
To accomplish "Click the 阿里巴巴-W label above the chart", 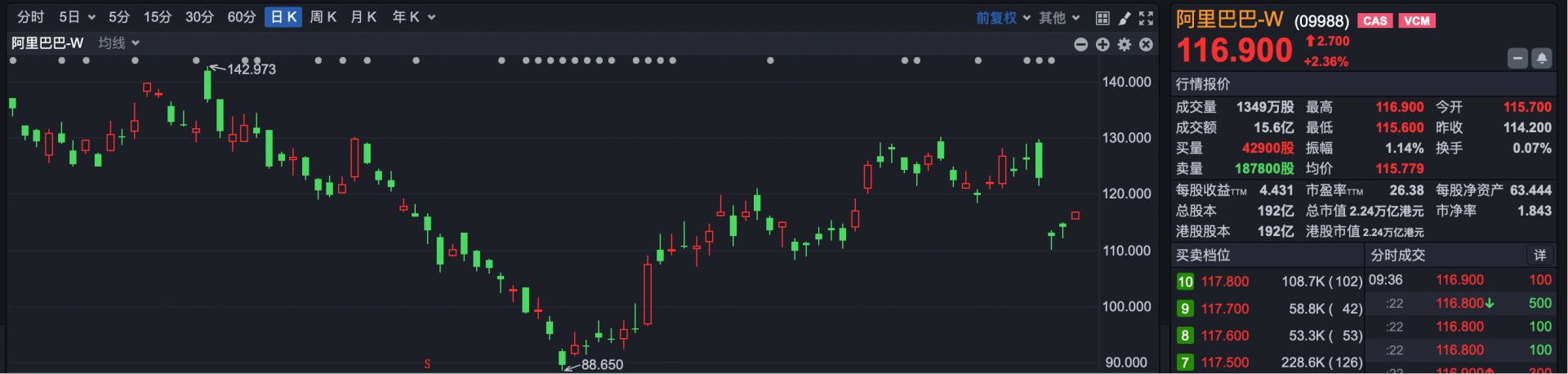I will pos(47,43).
